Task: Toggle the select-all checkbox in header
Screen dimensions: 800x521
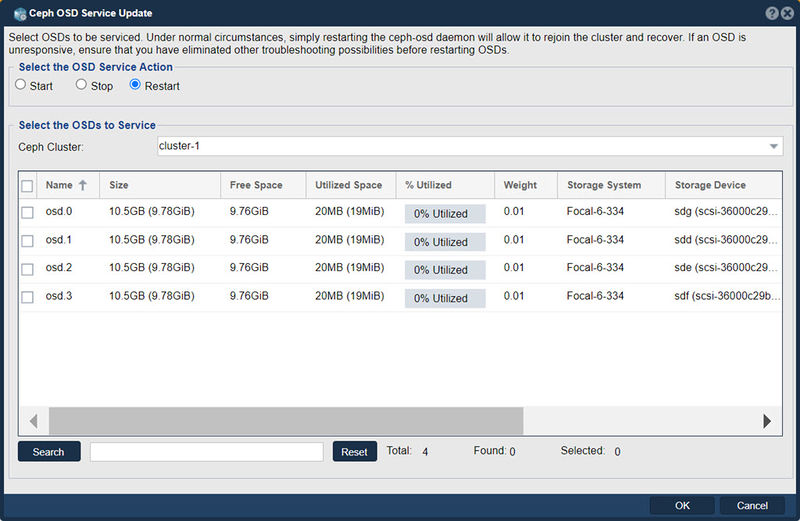Action: pyautogui.click(x=27, y=186)
